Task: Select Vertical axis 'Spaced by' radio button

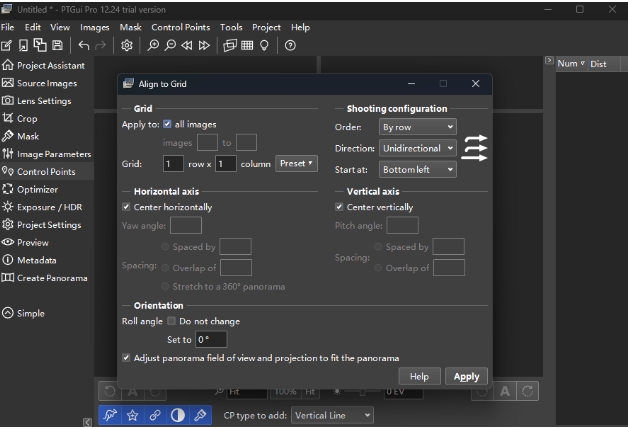Action: pos(378,247)
